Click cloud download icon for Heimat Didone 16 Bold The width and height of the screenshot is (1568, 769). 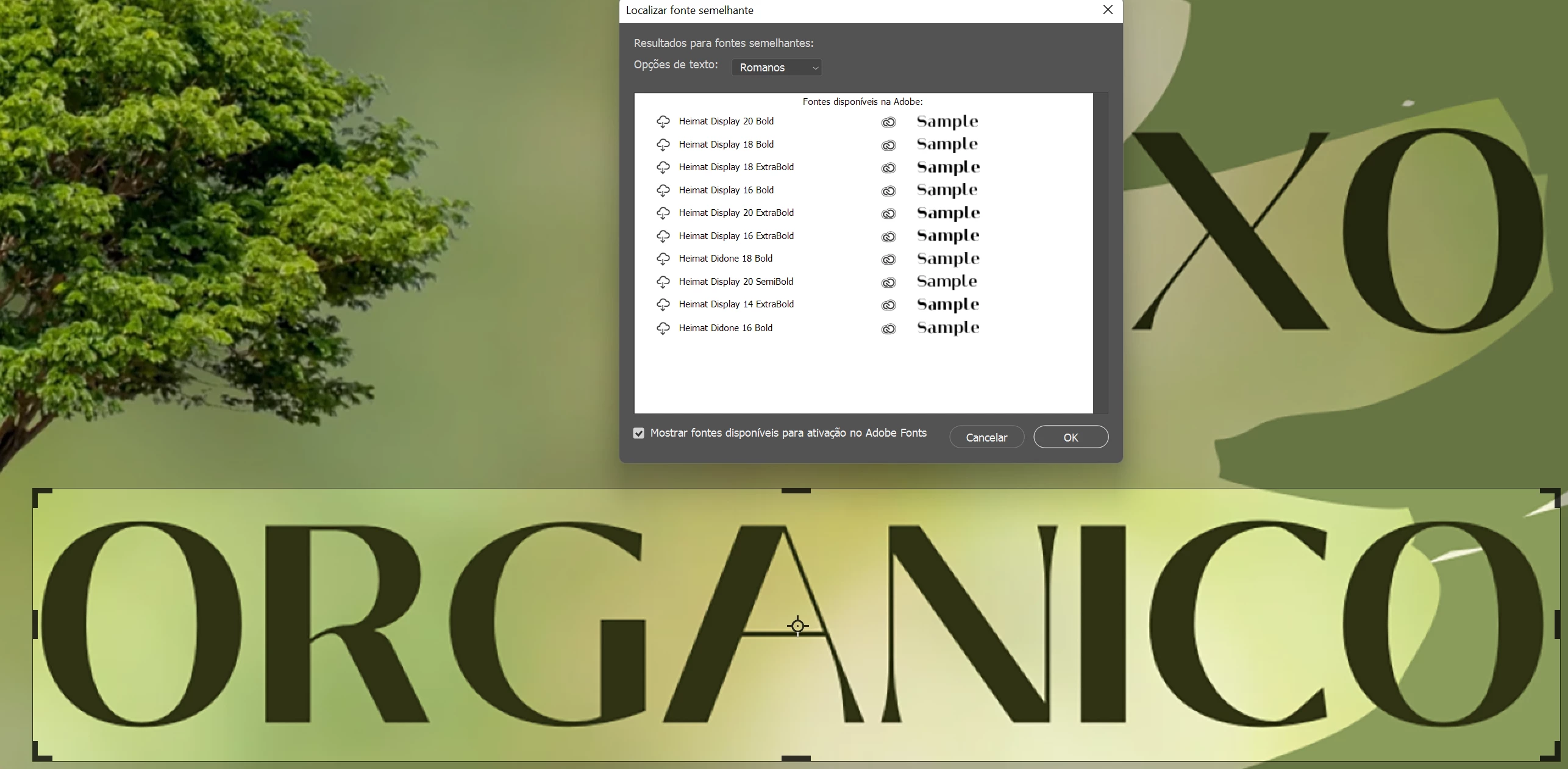pos(663,329)
